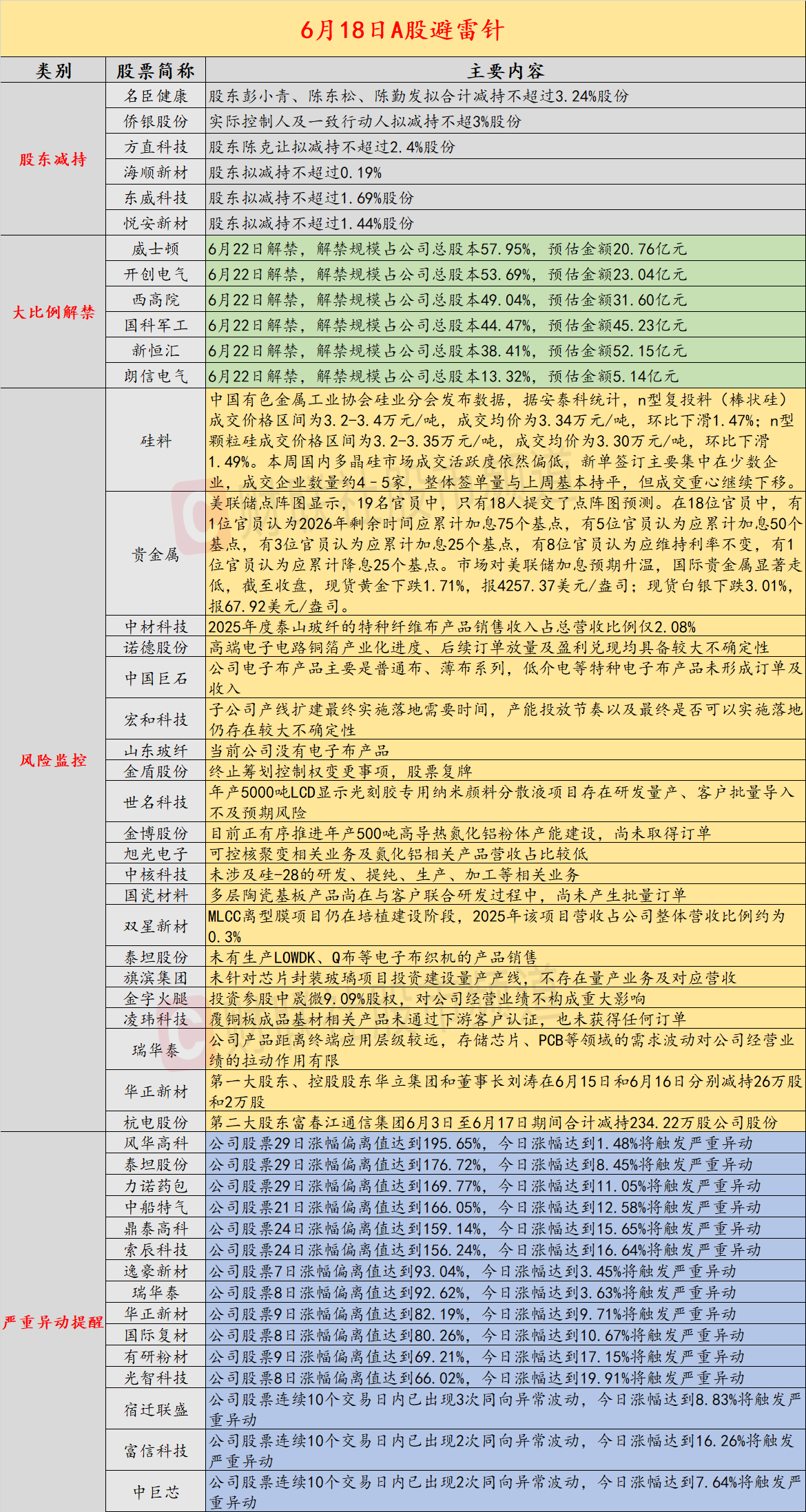Screen dimensions: 806x1512
Task: Select the 力诺药包 cell
Action: pos(156,1186)
